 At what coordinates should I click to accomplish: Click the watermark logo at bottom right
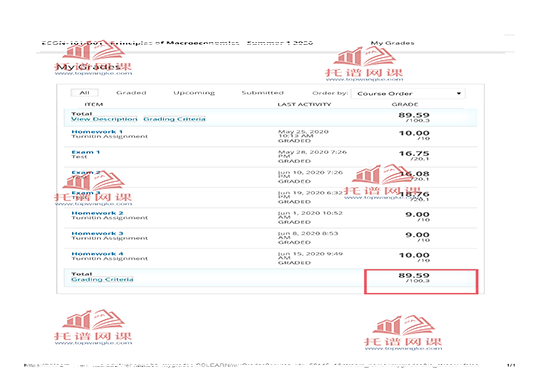tap(403, 333)
